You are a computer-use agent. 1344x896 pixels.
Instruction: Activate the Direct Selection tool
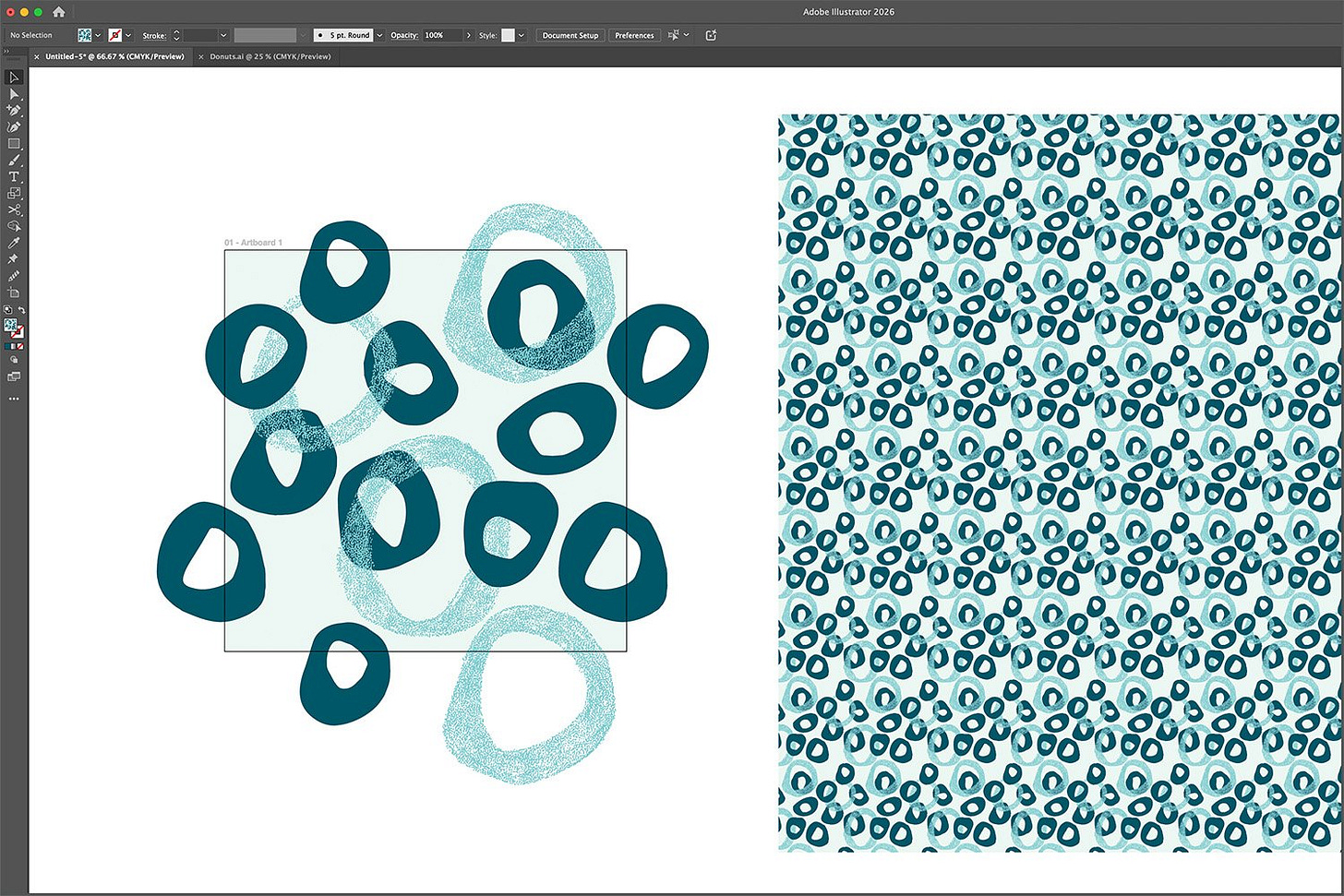point(13,93)
